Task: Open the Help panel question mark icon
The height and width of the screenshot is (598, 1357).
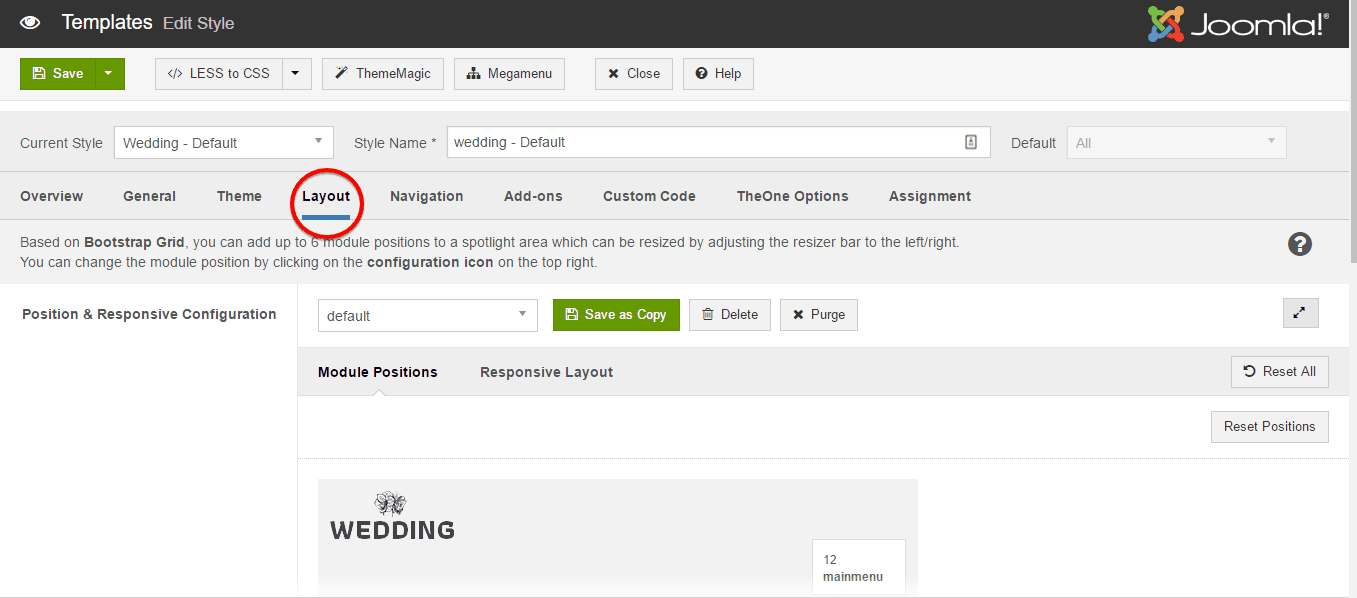Action: coord(1299,243)
